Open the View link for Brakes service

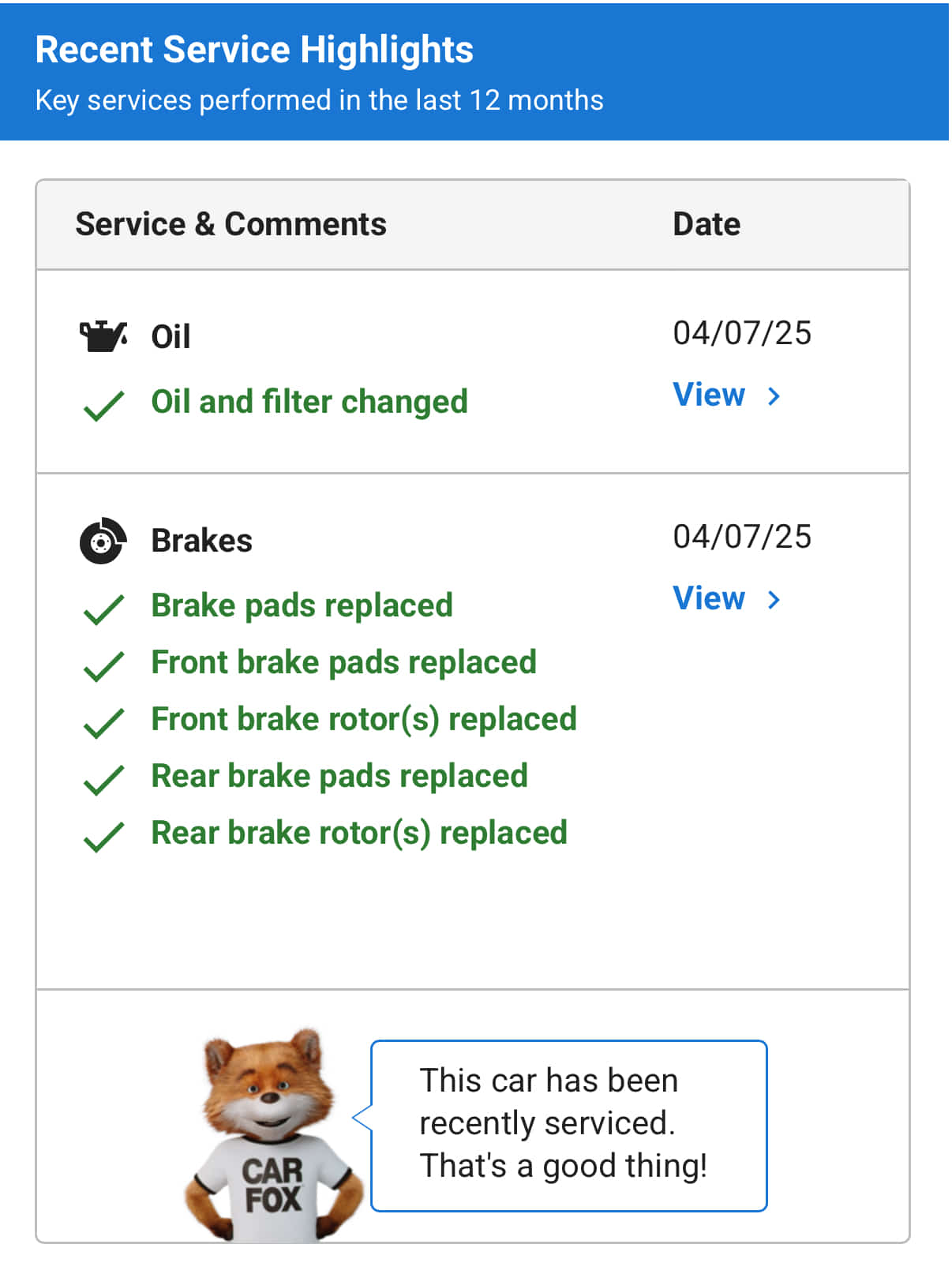coord(709,598)
